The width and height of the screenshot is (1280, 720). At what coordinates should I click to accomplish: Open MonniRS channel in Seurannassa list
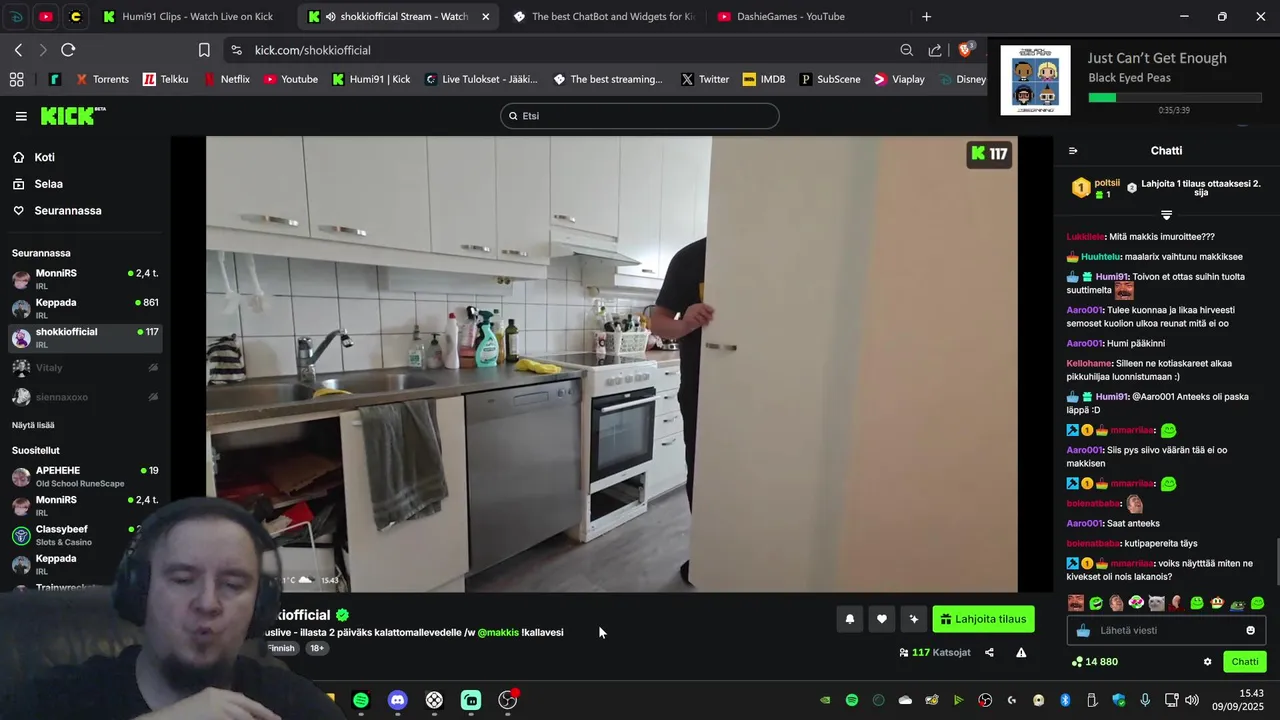85,279
